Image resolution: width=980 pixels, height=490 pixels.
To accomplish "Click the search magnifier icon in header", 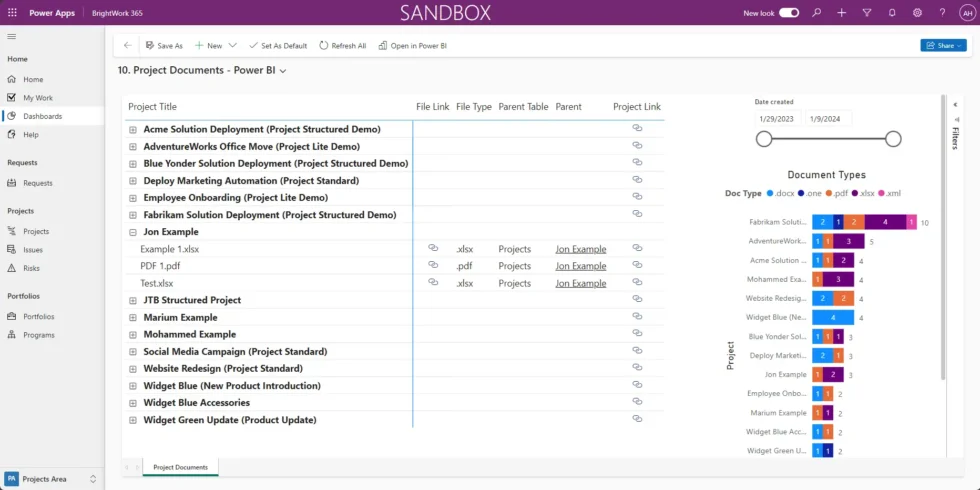I will [817, 13].
